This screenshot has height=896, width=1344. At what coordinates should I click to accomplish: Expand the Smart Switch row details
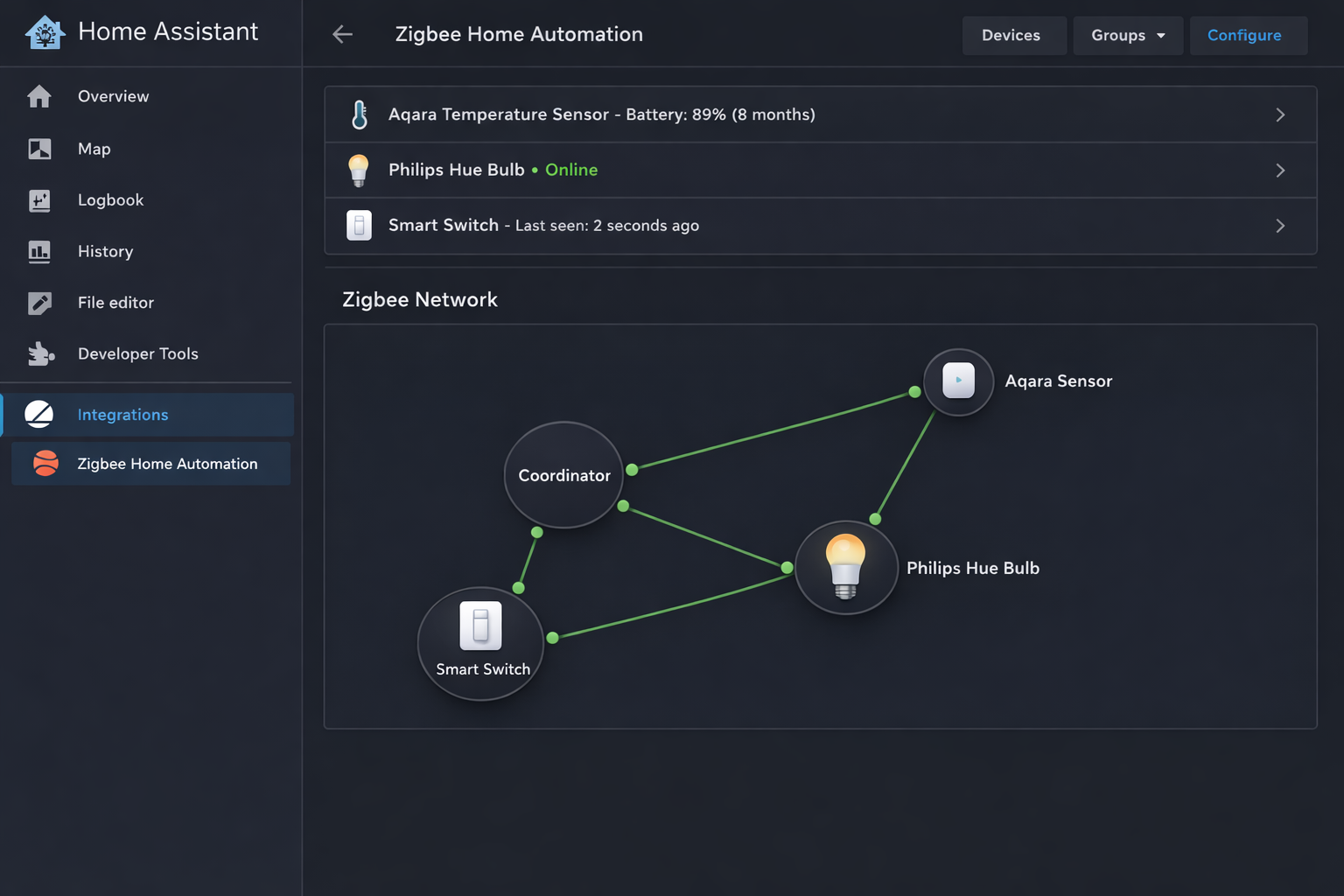click(1280, 226)
